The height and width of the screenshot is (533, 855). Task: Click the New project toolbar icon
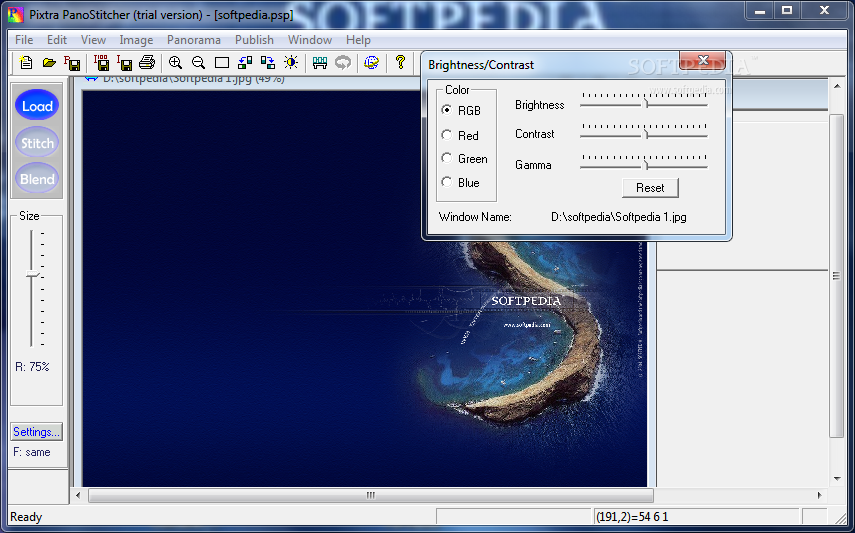tap(26, 63)
